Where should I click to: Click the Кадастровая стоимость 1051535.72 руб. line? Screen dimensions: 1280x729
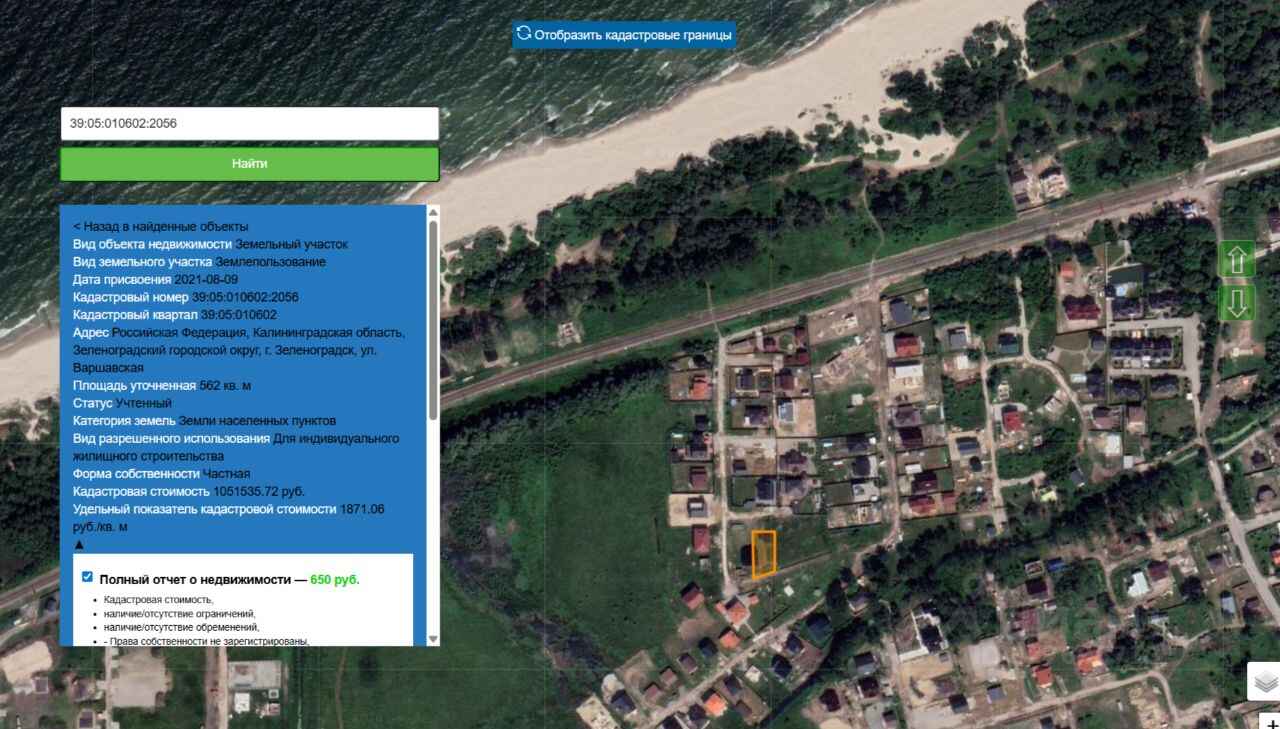(189, 492)
